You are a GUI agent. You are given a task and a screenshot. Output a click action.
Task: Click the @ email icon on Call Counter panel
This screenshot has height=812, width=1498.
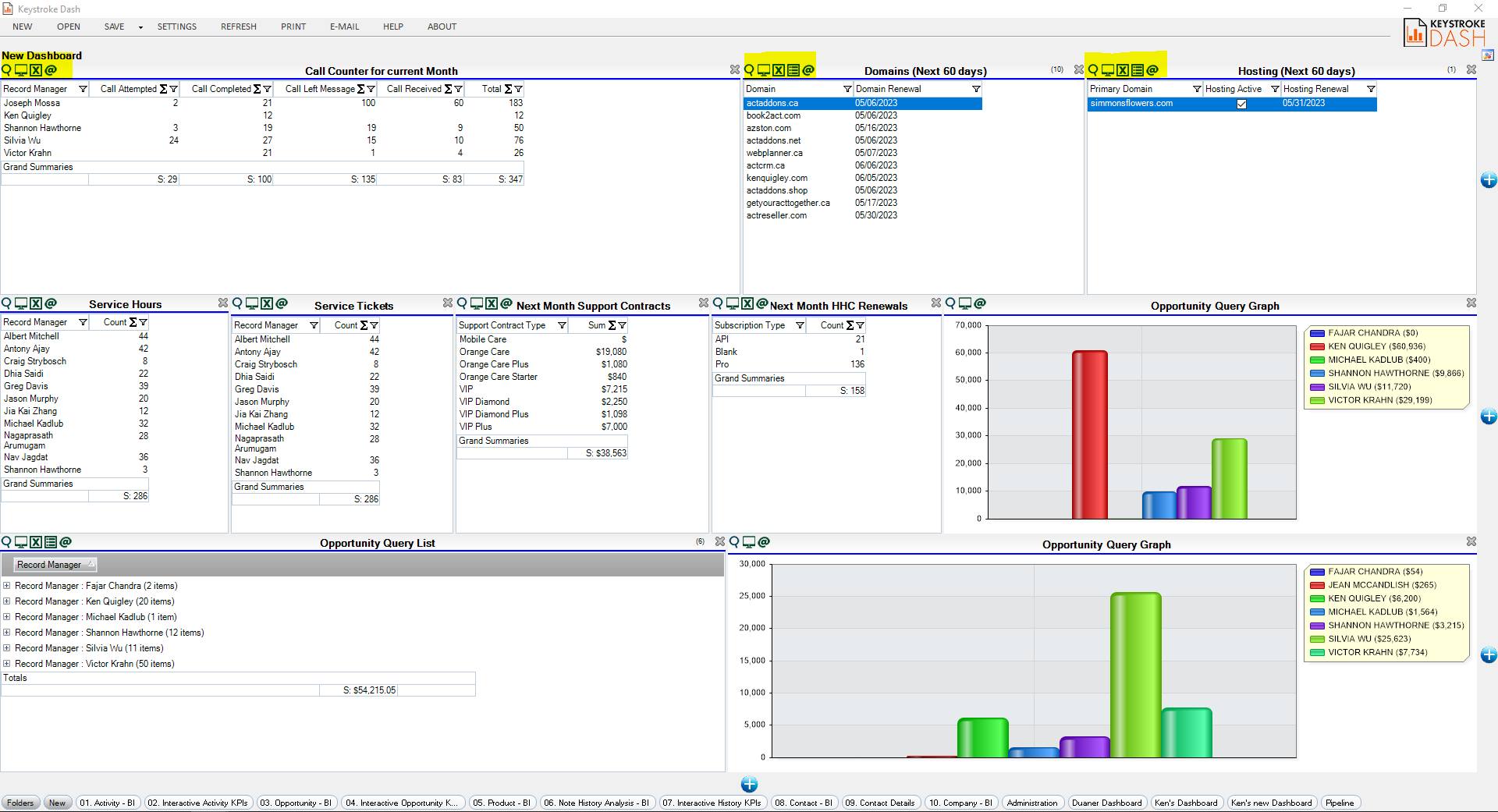(x=51, y=70)
